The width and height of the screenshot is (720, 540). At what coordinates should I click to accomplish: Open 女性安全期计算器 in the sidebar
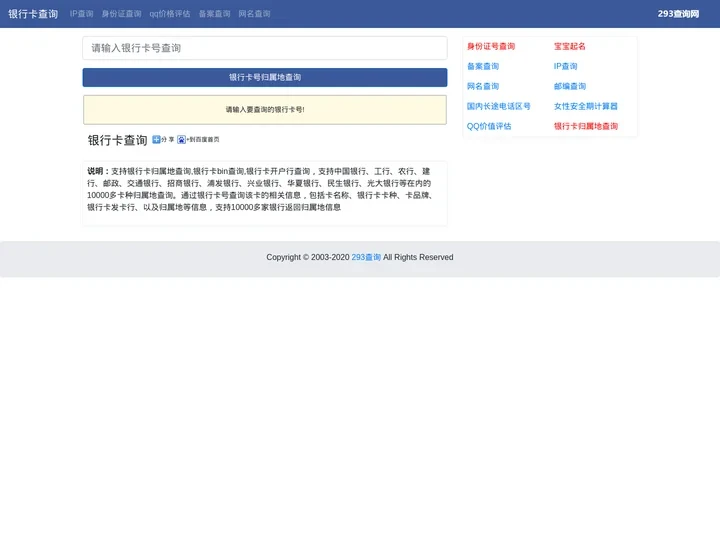pos(585,106)
